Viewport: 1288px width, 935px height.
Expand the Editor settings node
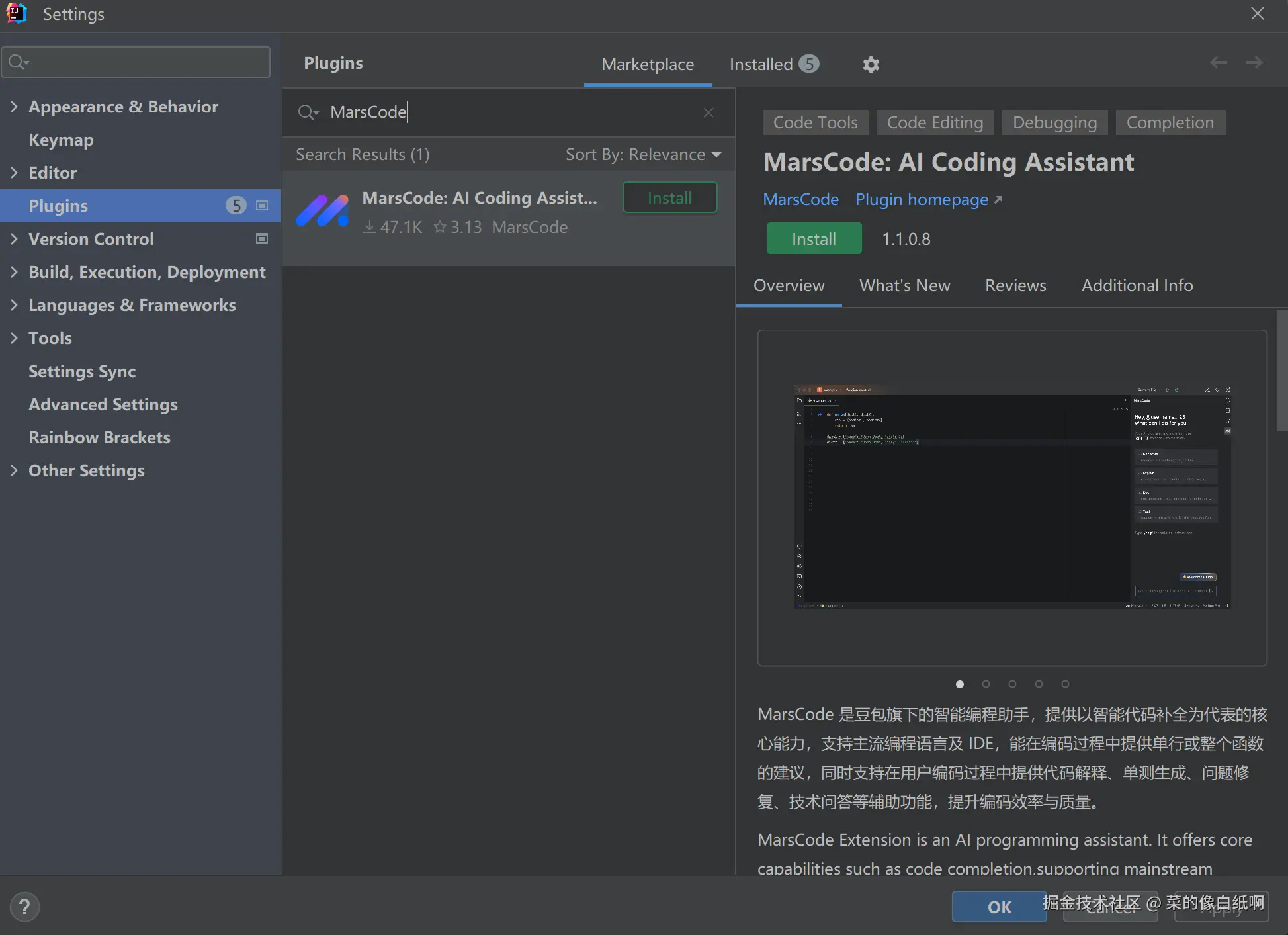coord(14,173)
